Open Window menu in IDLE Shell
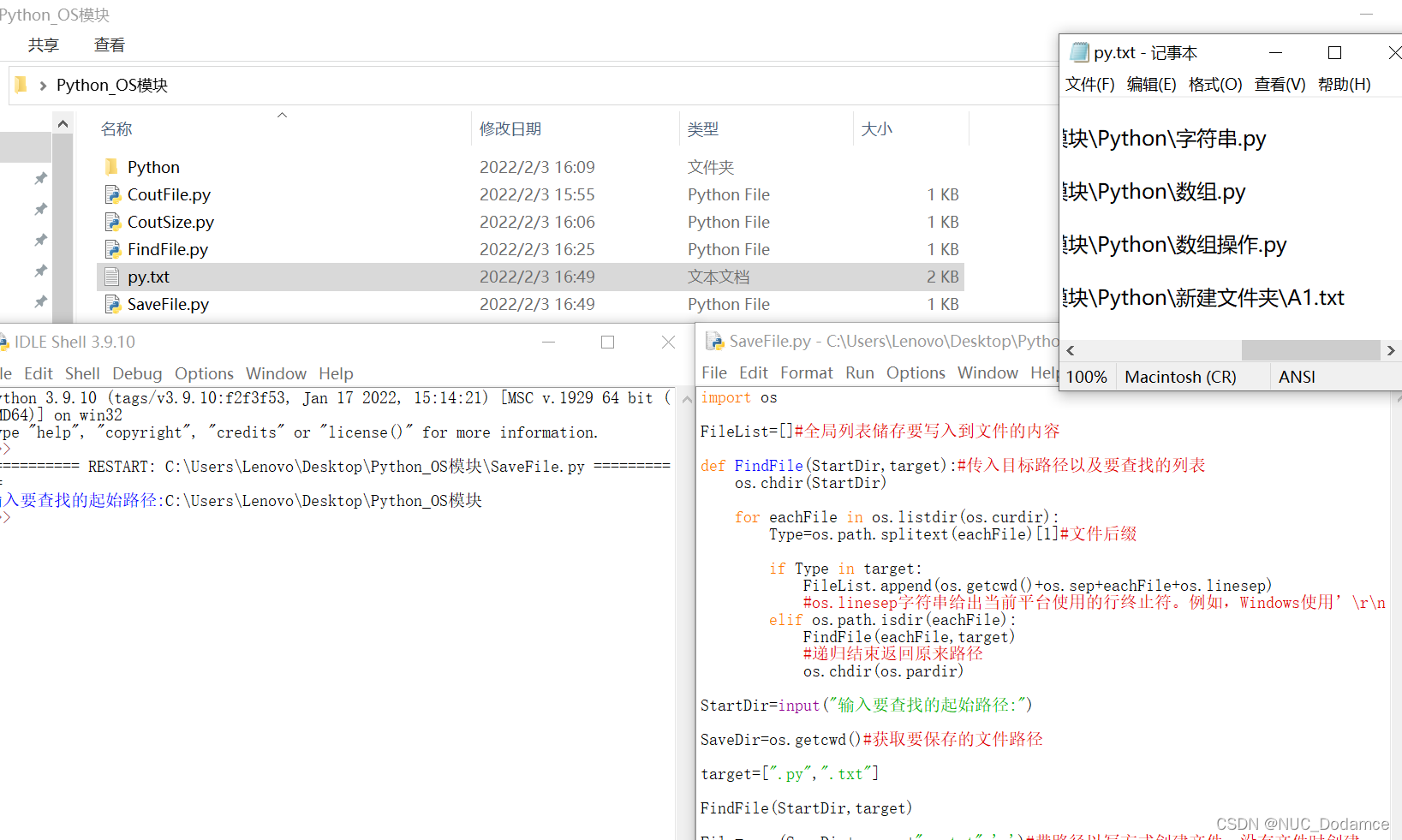1402x840 pixels. [x=276, y=373]
